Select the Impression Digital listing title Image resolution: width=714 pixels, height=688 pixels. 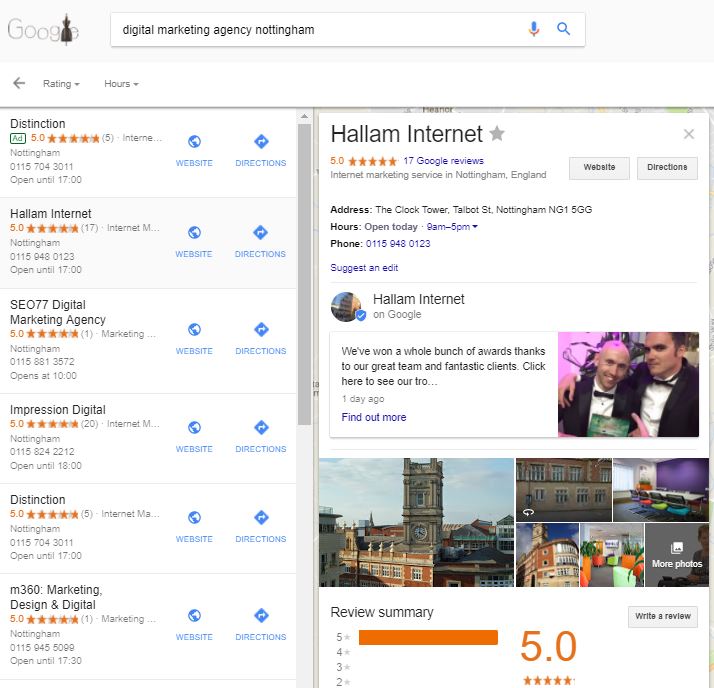(58, 410)
